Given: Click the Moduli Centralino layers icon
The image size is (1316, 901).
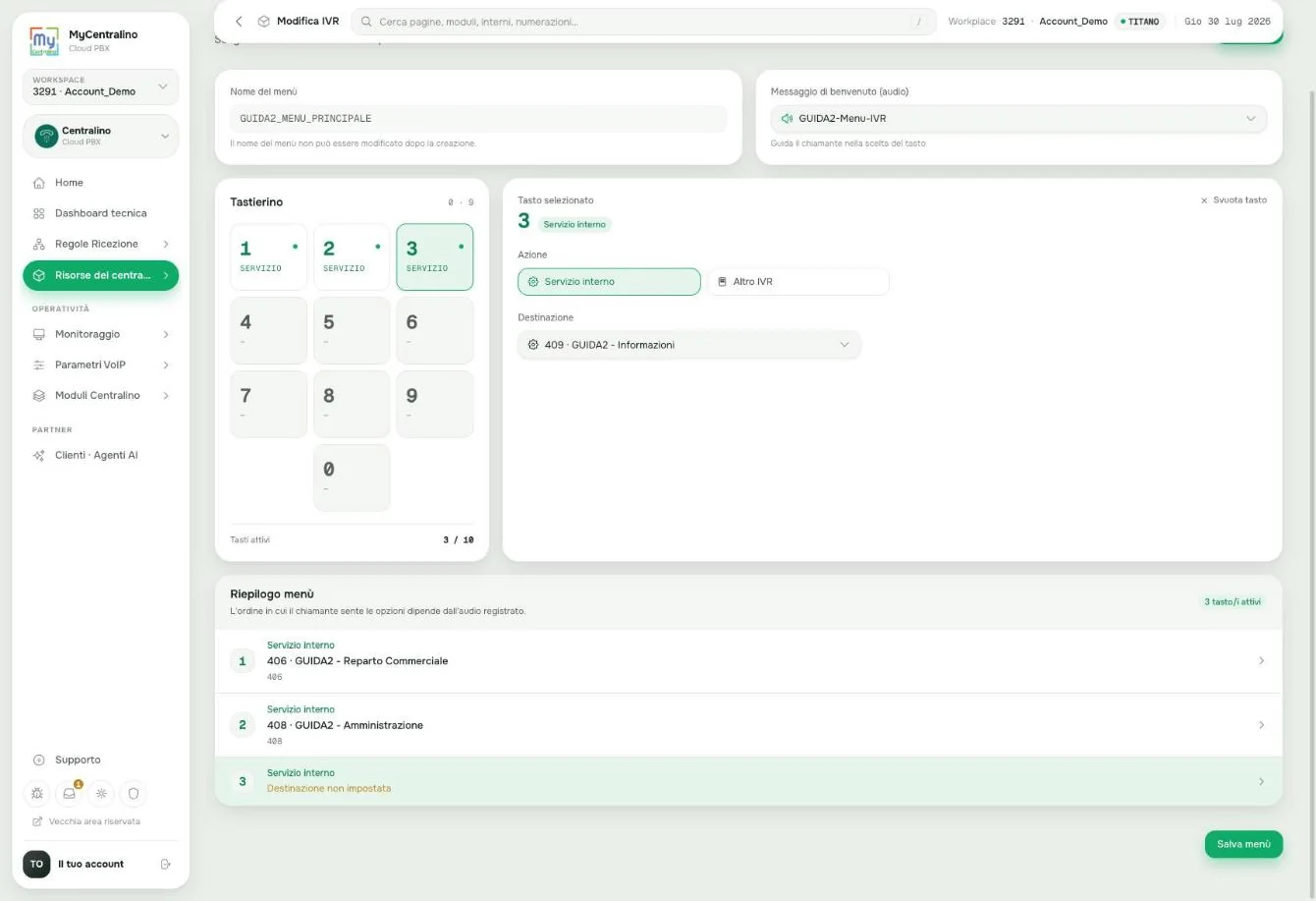Looking at the screenshot, I should [39, 395].
